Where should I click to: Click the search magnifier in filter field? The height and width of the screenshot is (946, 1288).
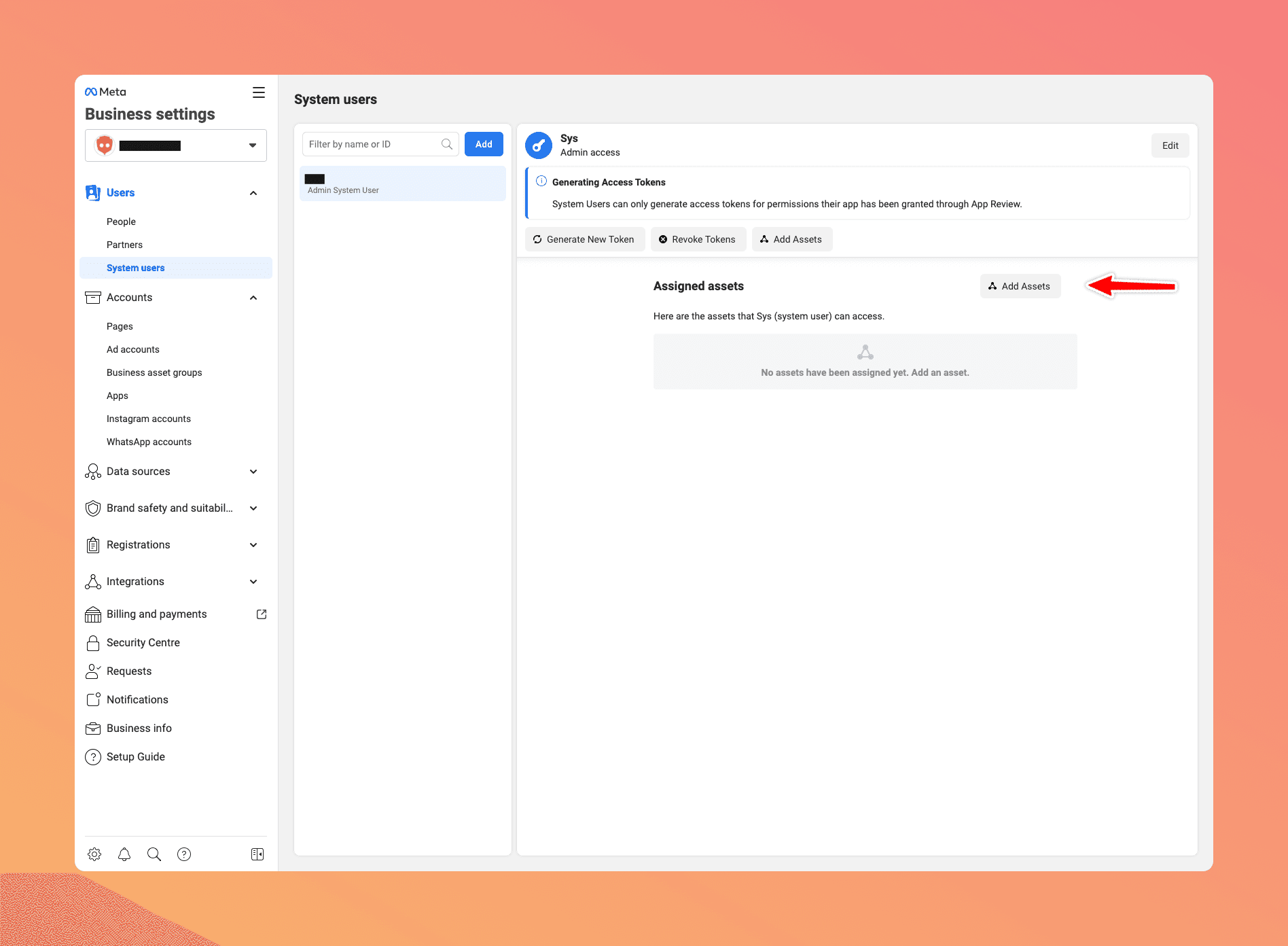pos(447,144)
